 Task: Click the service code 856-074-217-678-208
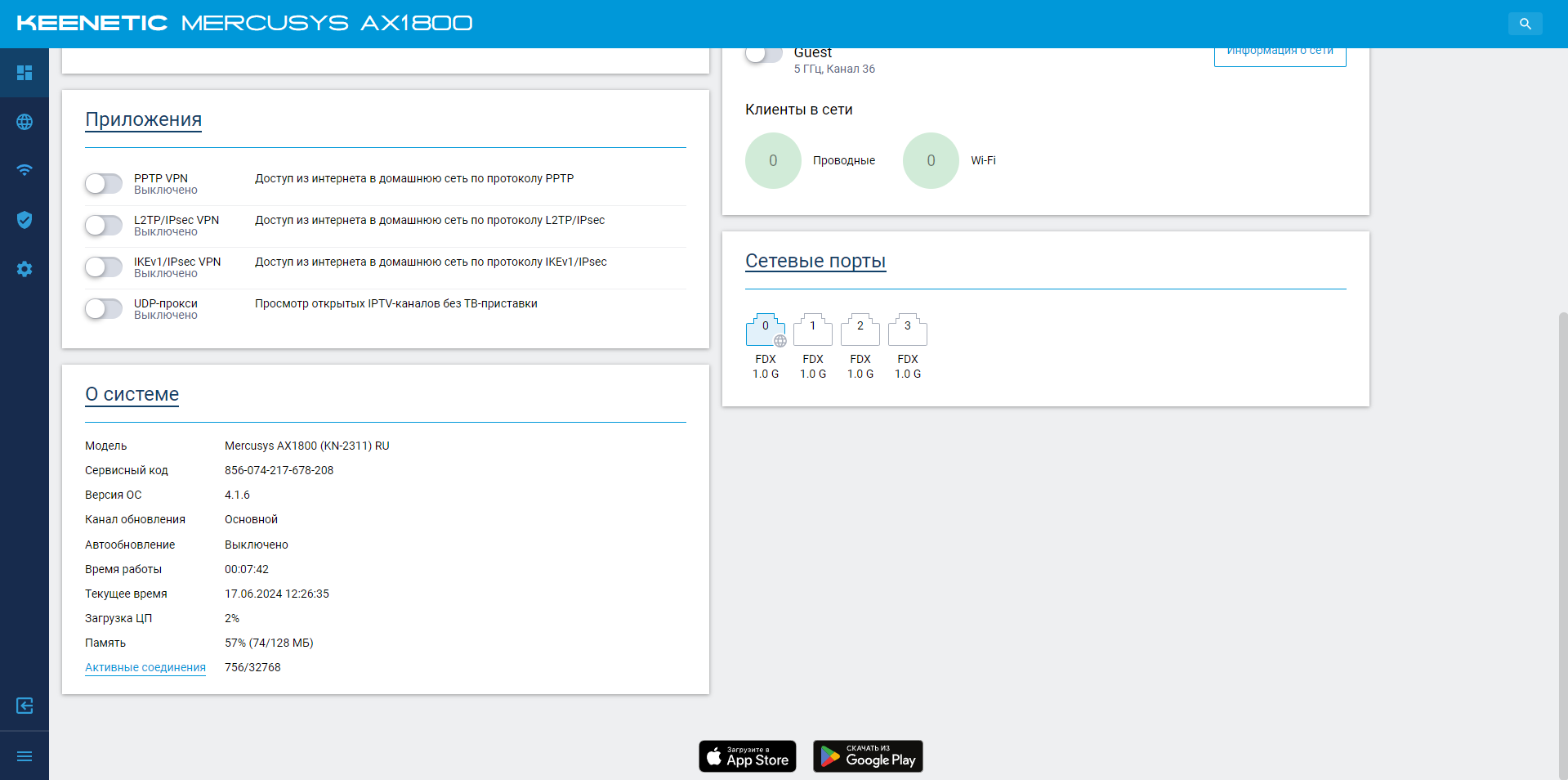pos(279,470)
